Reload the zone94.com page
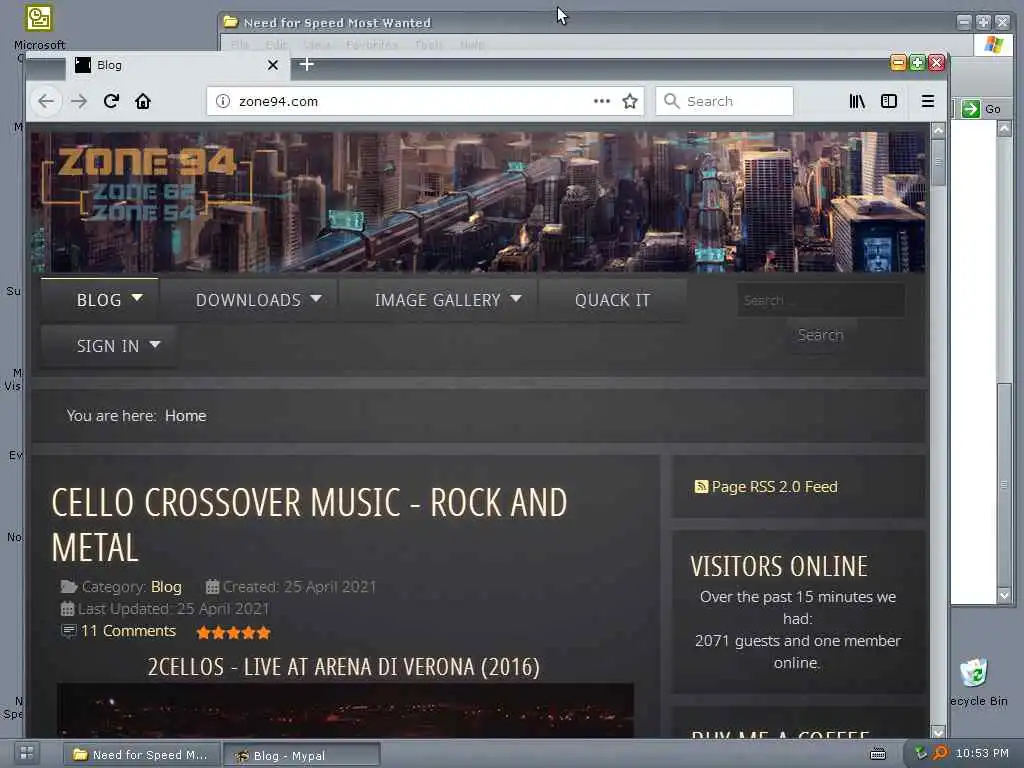Image resolution: width=1024 pixels, height=768 pixels. (x=111, y=101)
